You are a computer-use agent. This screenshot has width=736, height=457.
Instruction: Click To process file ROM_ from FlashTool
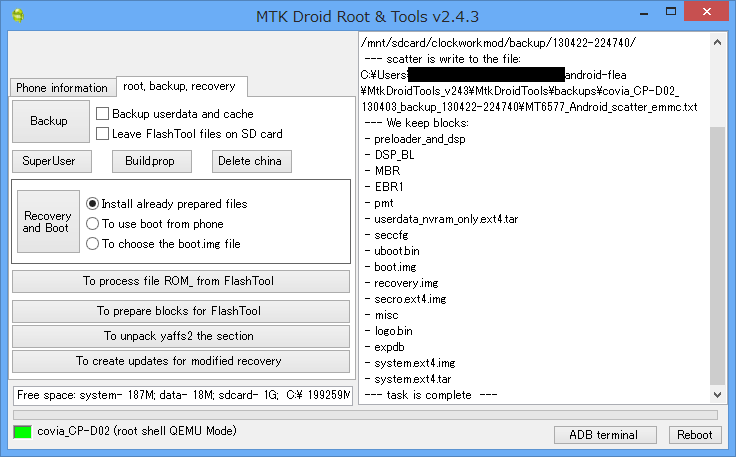click(x=181, y=281)
